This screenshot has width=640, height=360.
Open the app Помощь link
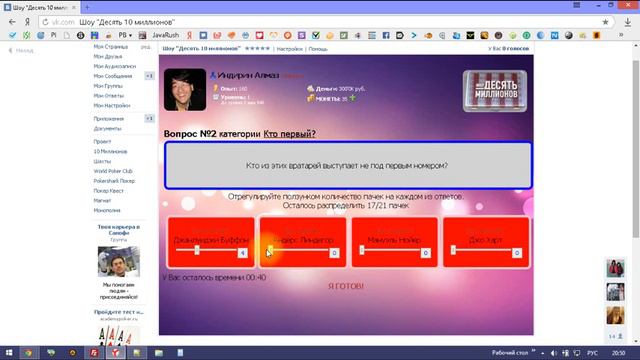(x=318, y=49)
